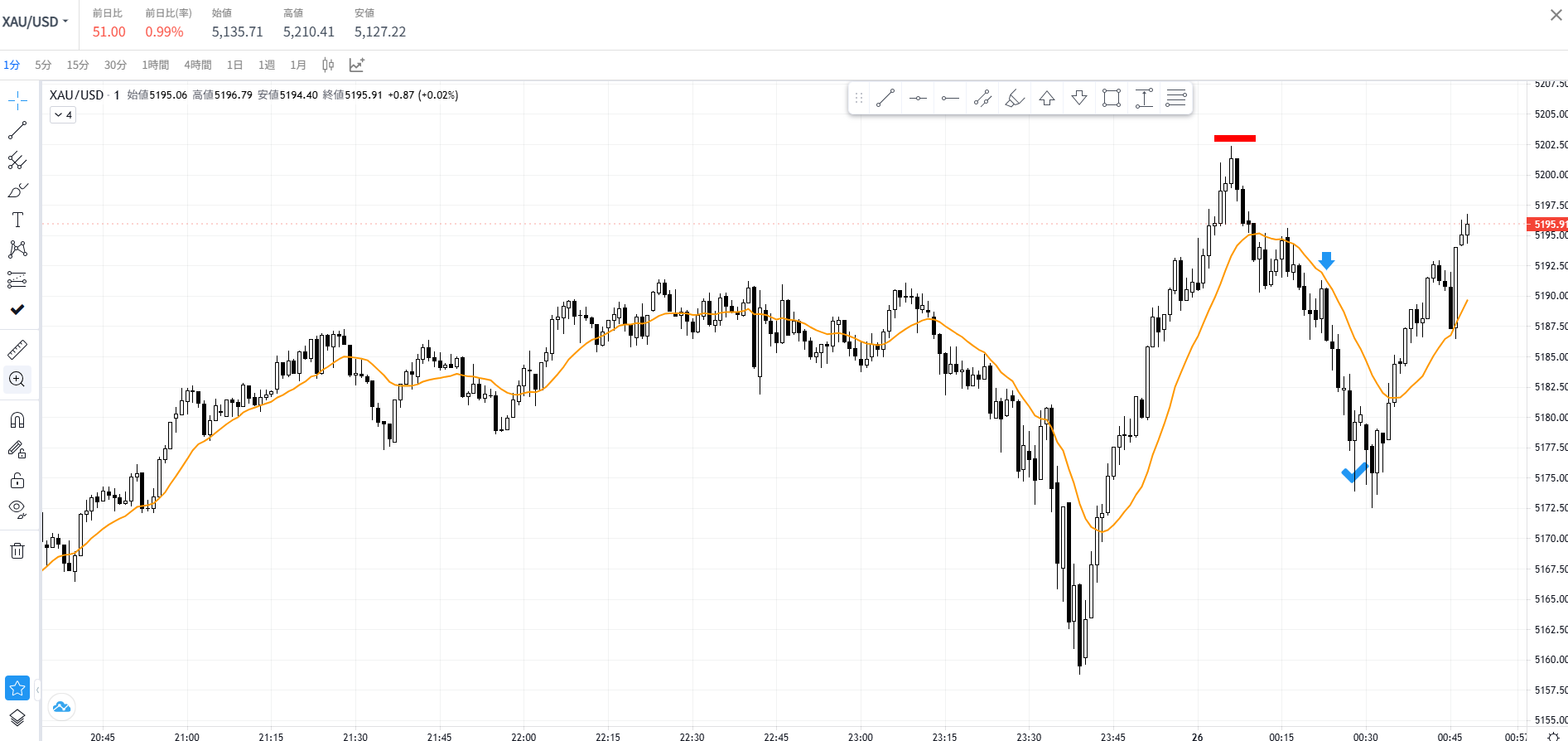The width and height of the screenshot is (1568, 741).
Task: Expand the indicator legend showing 4
Action: click(63, 115)
